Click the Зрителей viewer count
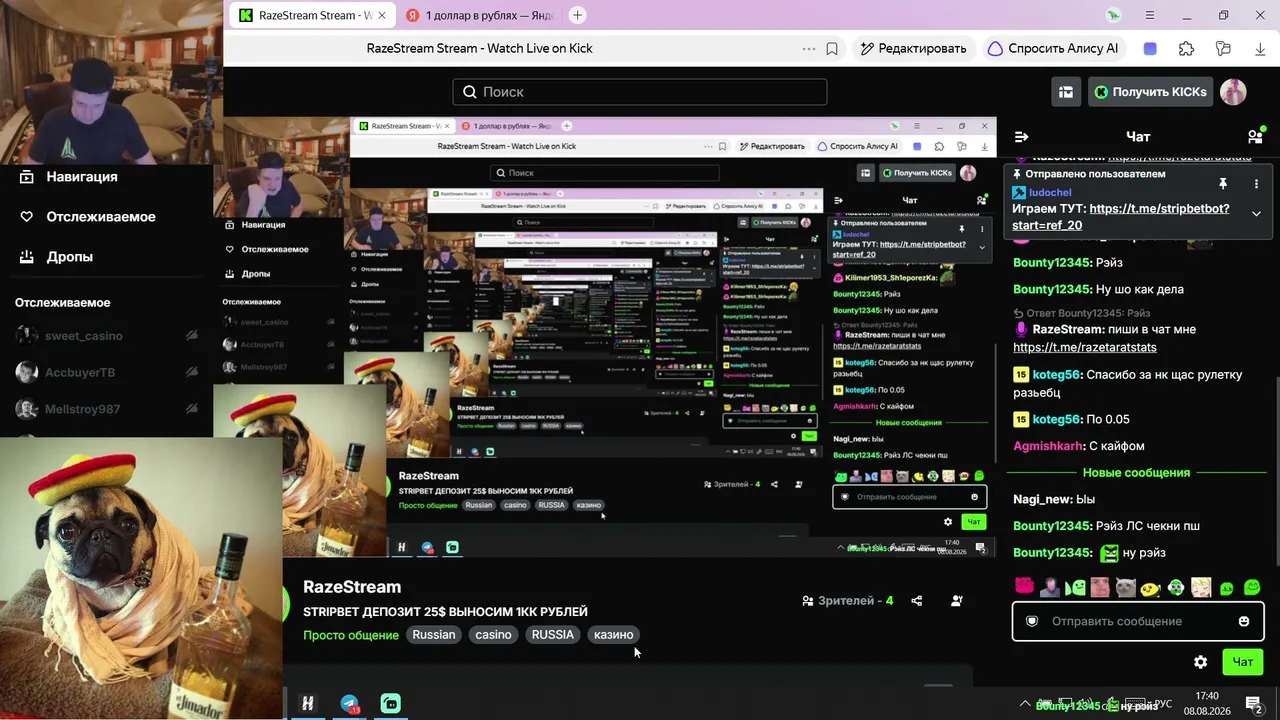Viewport: 1280px width, 720px height. (x=848, y=601)
